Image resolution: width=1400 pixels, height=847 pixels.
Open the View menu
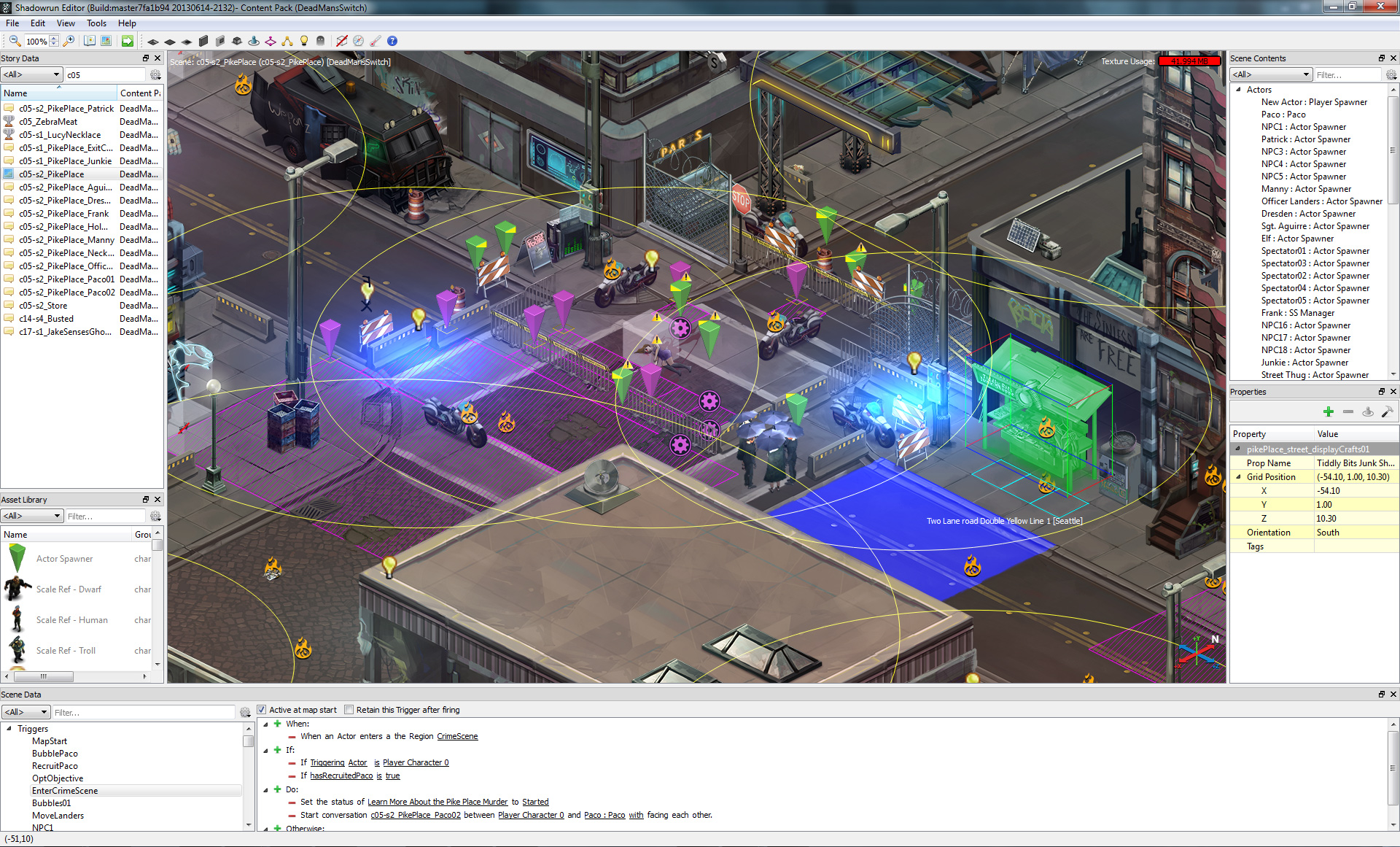(x=66, y=23)
